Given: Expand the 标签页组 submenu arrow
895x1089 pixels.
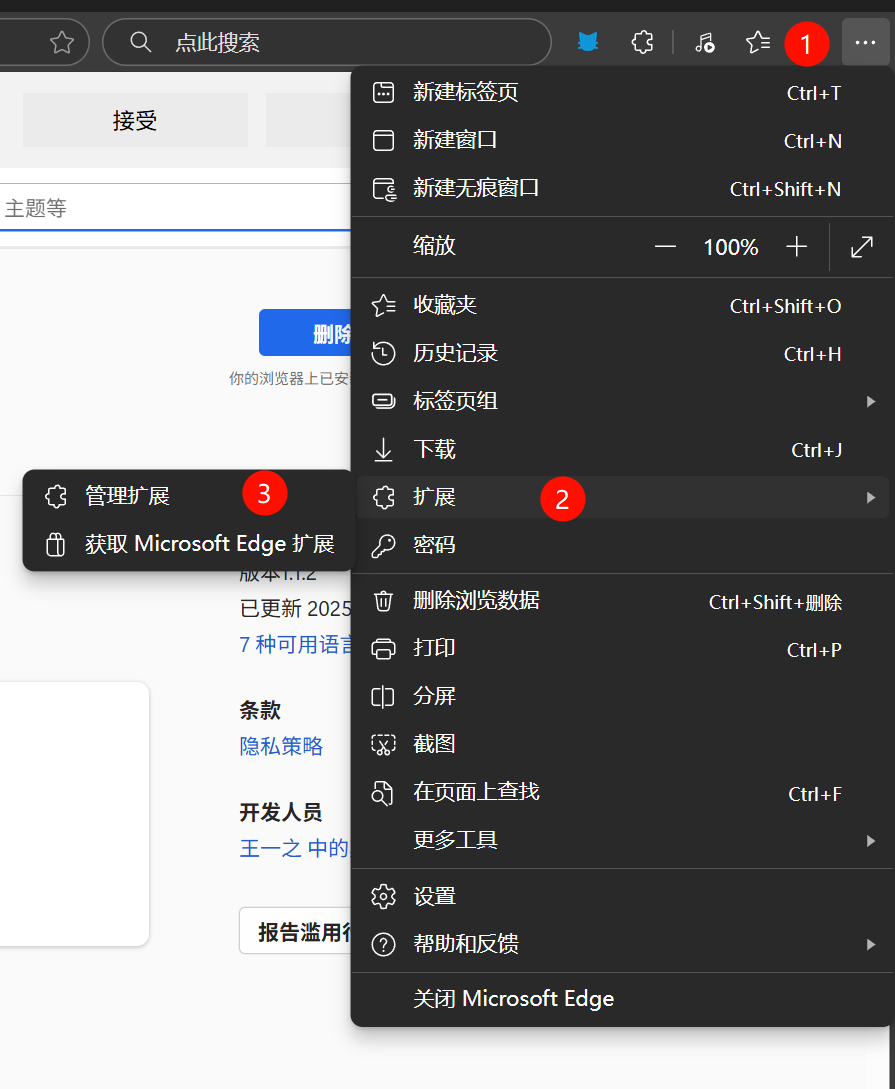Looking at the screenshot, I should [x=870, y=401].
